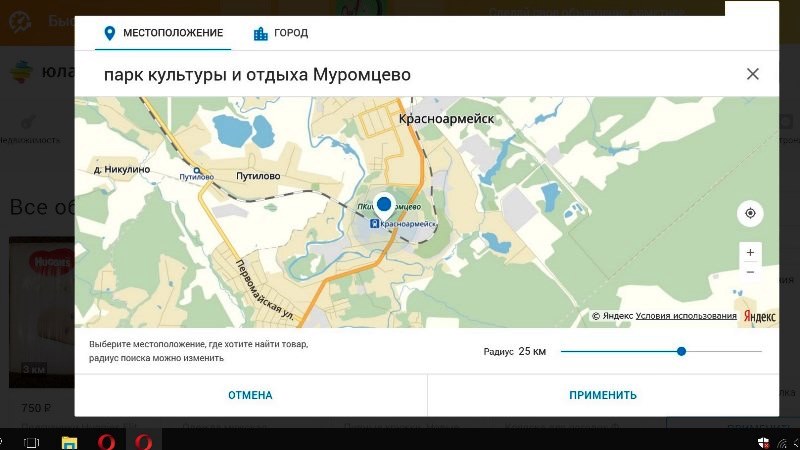This screenshot has width=800, height=450.
Task: Click the Яндекс logo on map
Action: pyautogui.click(x=759, y=316)
